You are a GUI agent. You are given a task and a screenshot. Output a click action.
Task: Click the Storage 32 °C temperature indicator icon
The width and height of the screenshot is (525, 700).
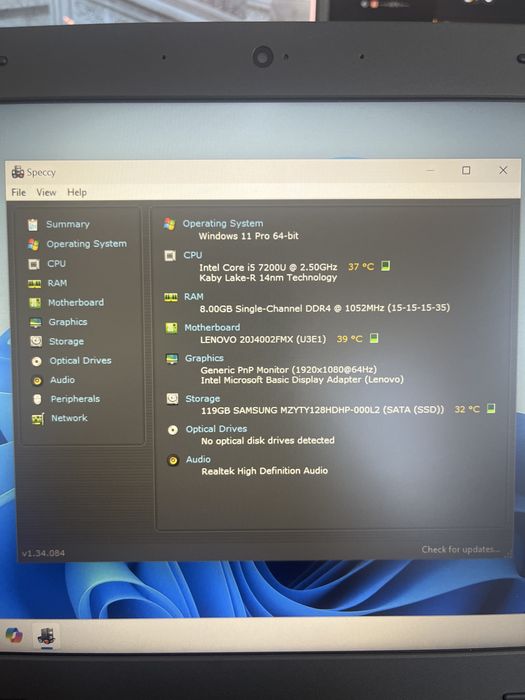[491, 408]
